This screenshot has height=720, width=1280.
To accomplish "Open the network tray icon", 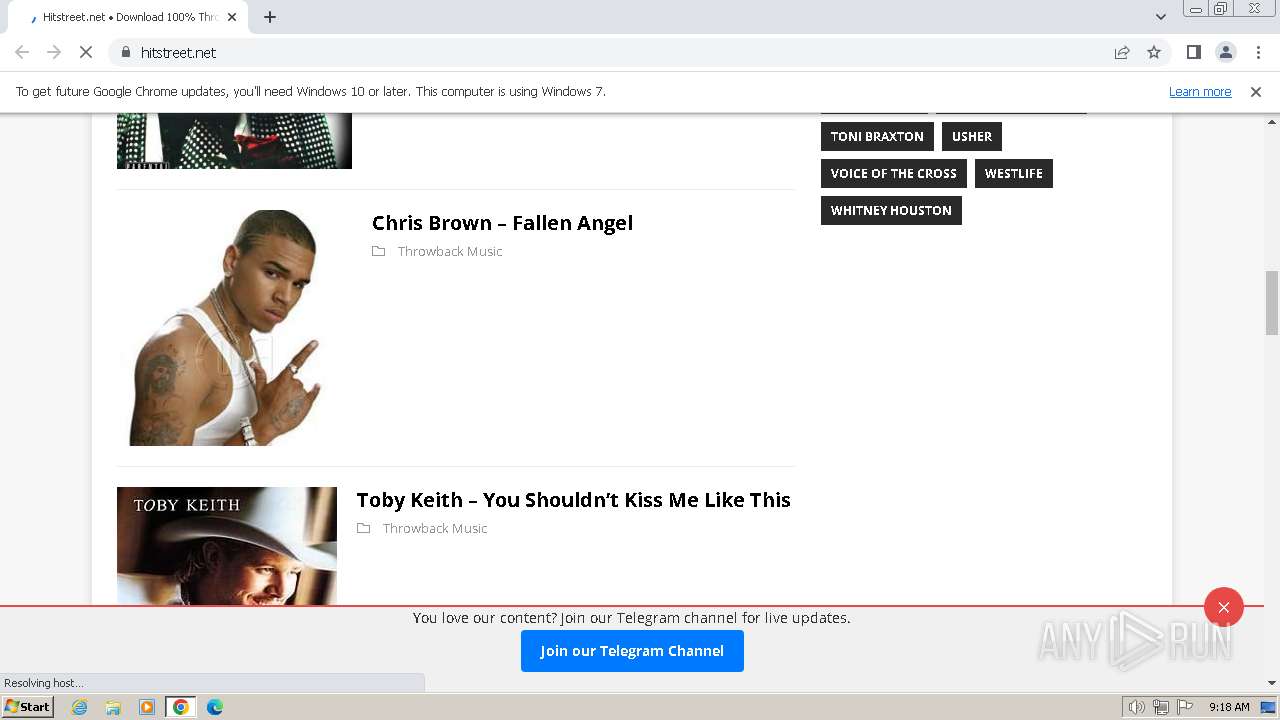I will point(1161,707).
